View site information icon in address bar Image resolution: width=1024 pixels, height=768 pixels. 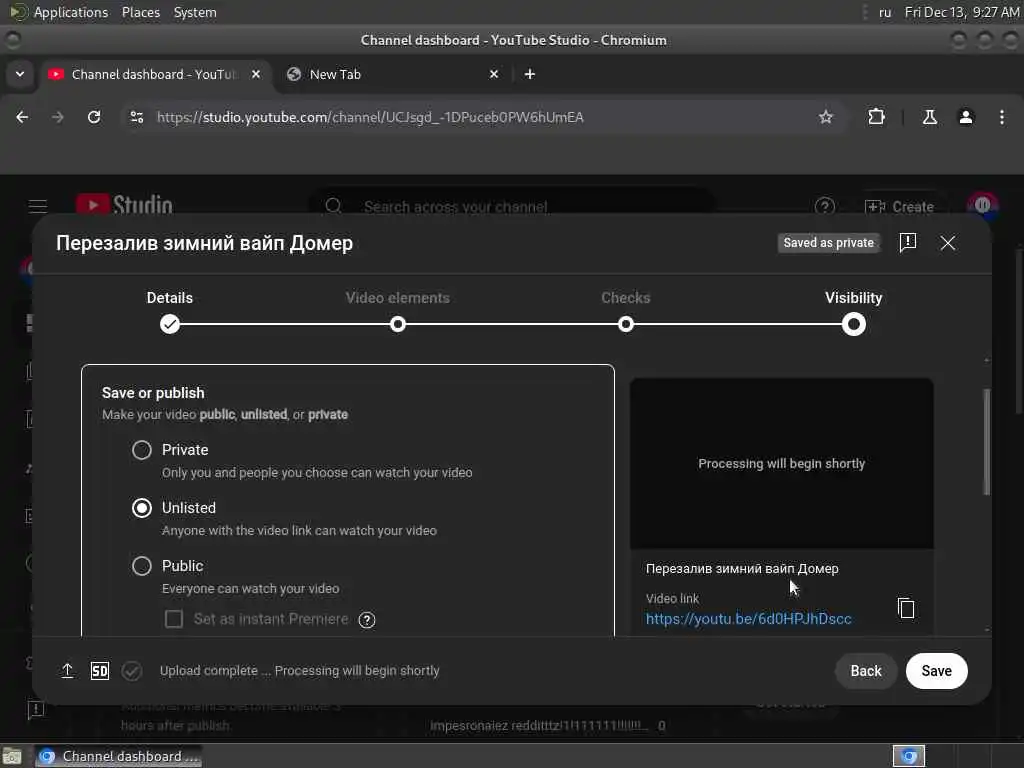tap(136, 117)
